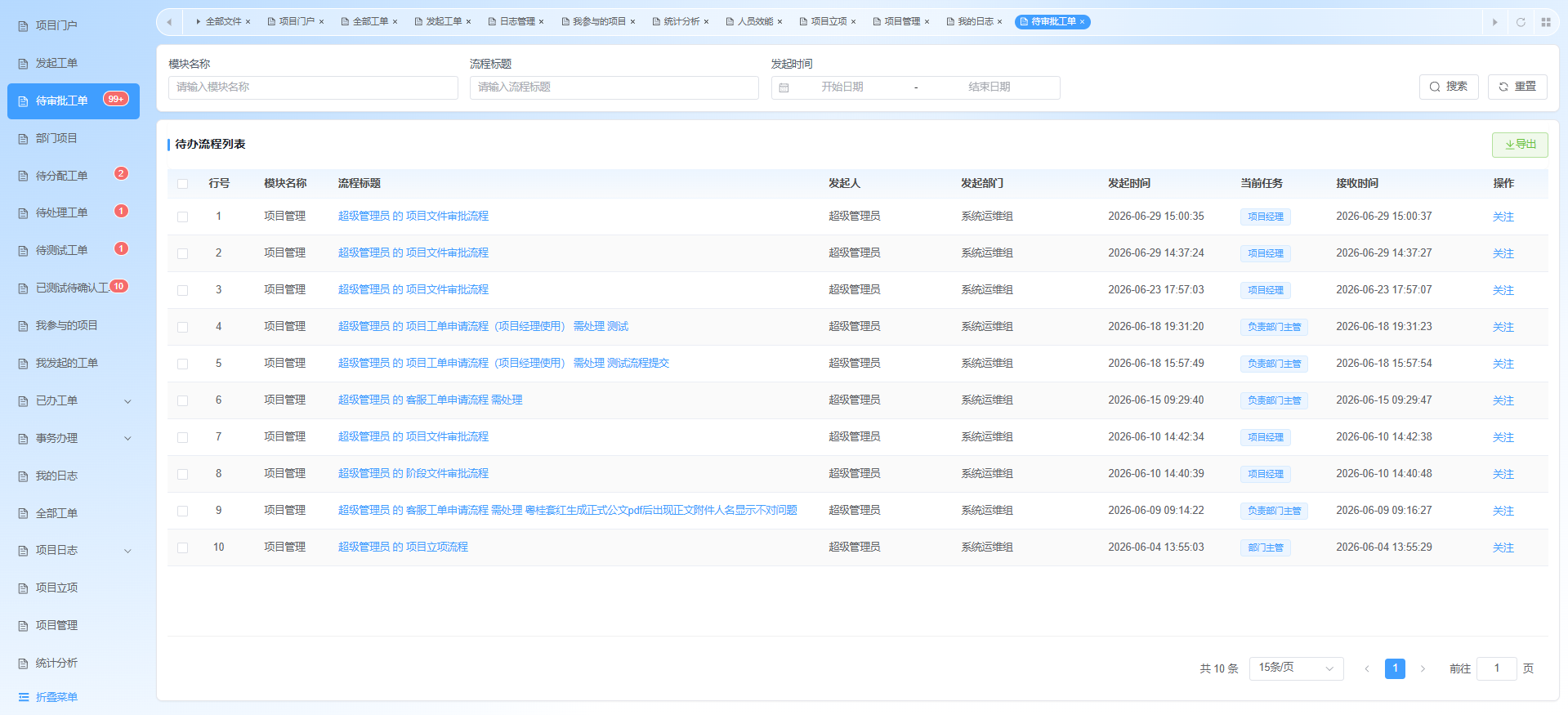This screenshot has width=1568, height=715.
Task: Click the 前往 page number input
Action: coord(1497,668)
